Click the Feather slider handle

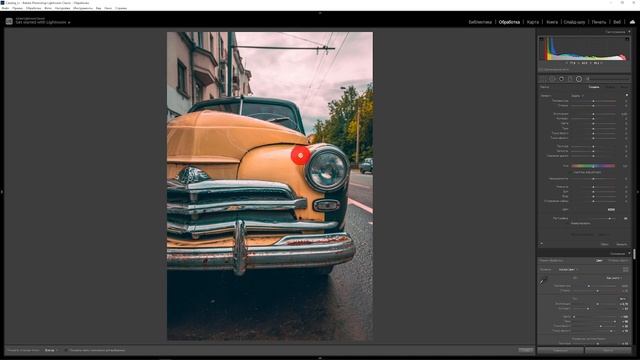tap(609, 218)
